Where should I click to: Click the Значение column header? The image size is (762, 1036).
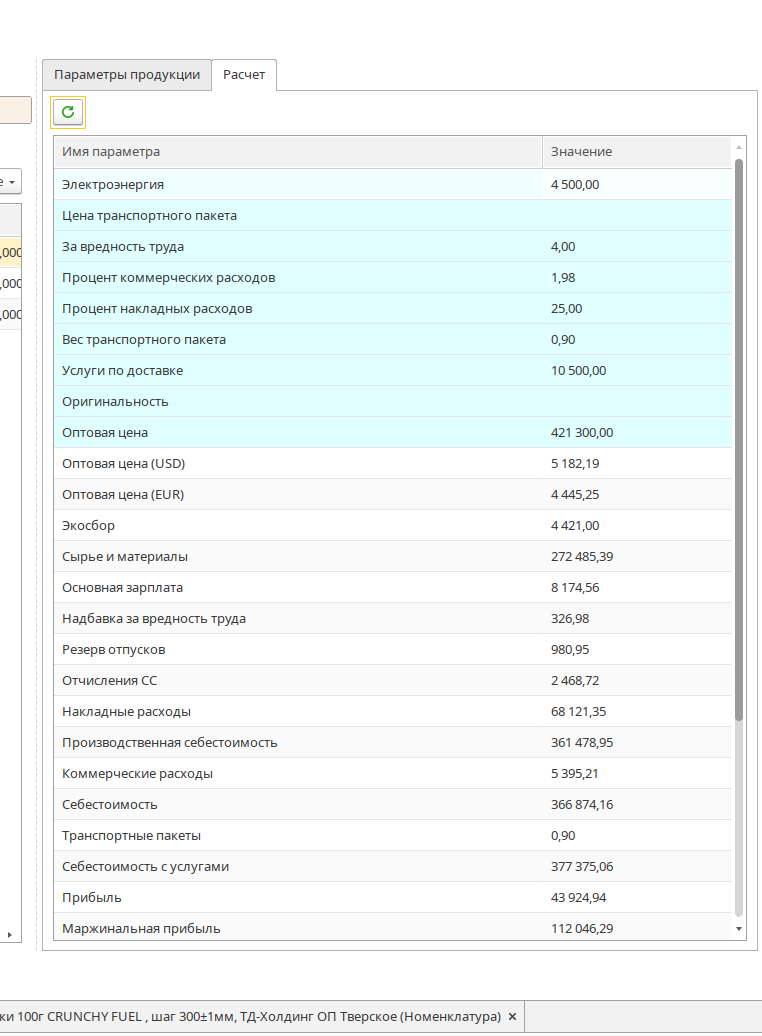click(636, 152)
